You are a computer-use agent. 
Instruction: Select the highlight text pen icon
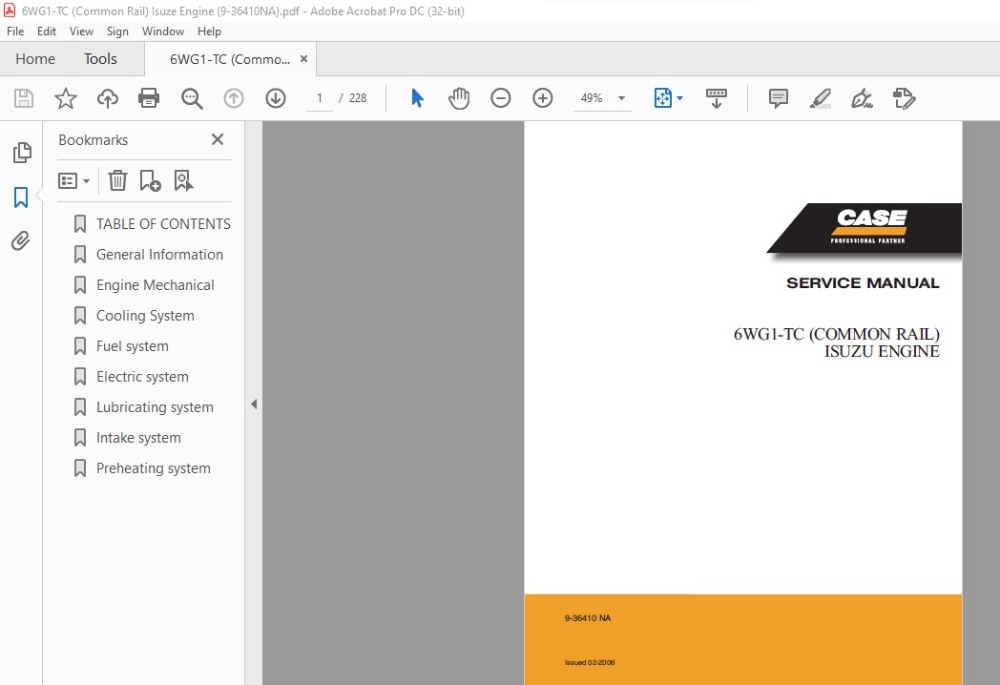click(x=820, y=98)
